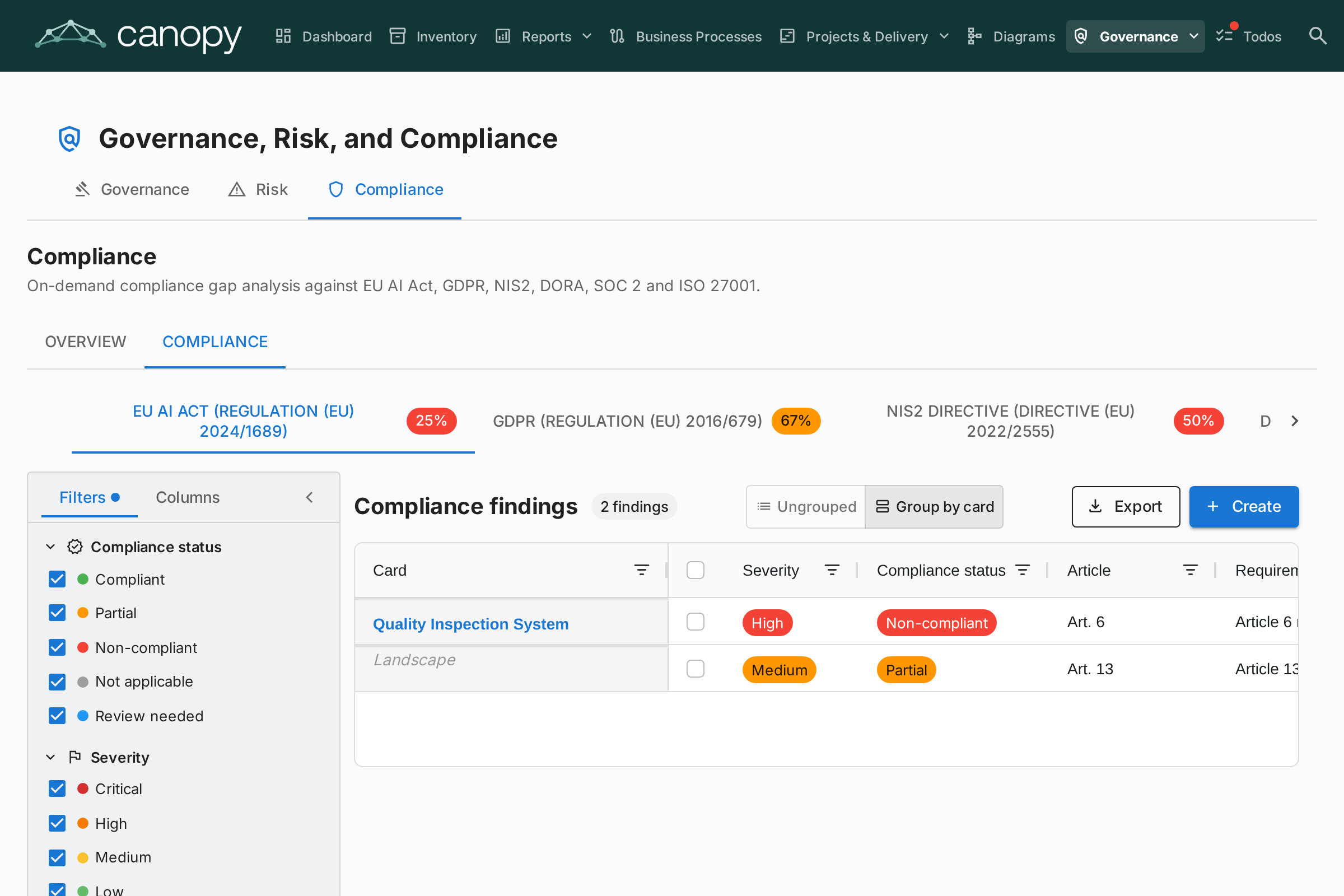Select the Filters panel tab

point(89,497)
